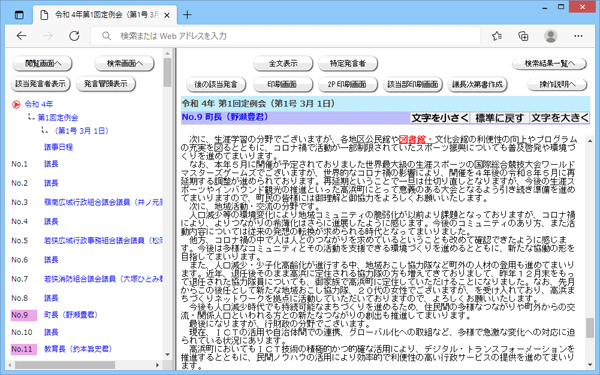Viewport: 600px width, 375px height.
Task: Click the No.9 町長(野瀬豊君) heading
Action: [x=225, y=117]
